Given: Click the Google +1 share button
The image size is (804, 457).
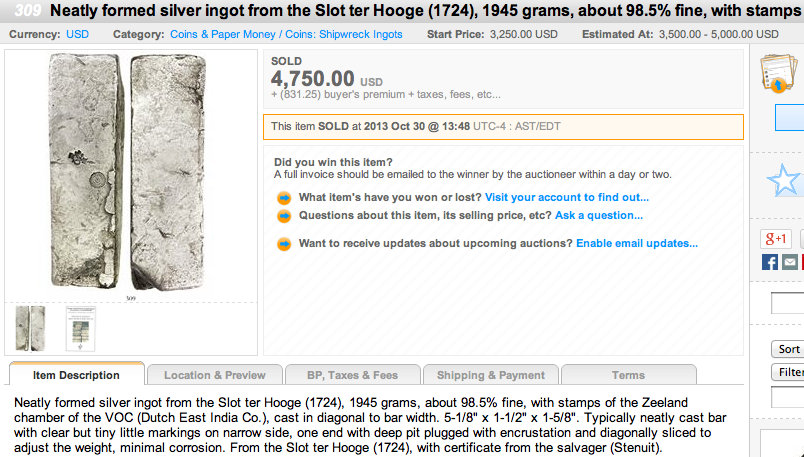Looking at the screenshot, I should pyautogui.click(x=777, y=238).
